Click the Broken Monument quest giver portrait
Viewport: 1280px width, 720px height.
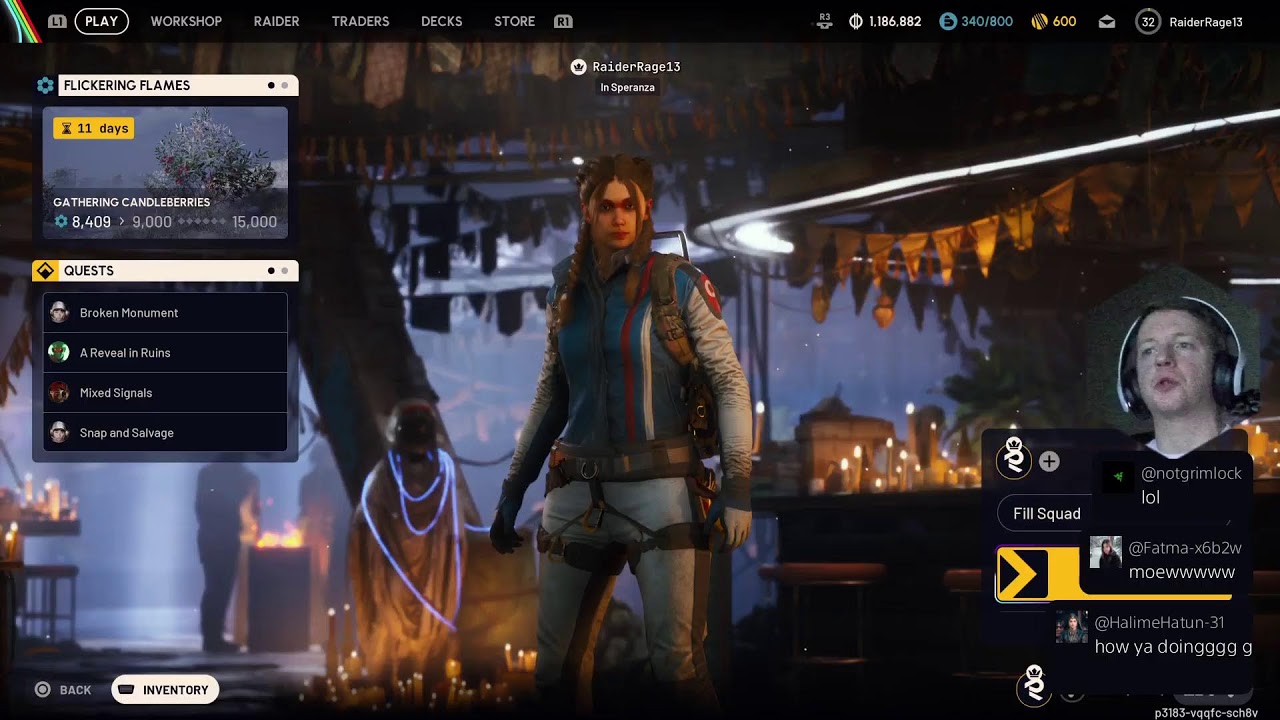click(x=59, y=313)
